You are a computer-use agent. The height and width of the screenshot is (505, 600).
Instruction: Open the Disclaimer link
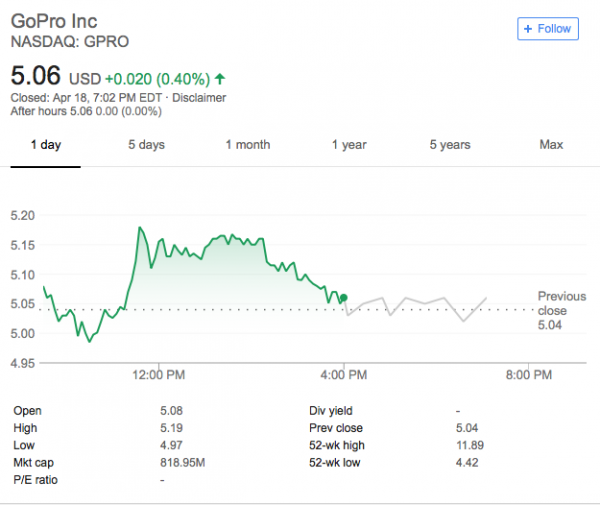tap(197, 98)
